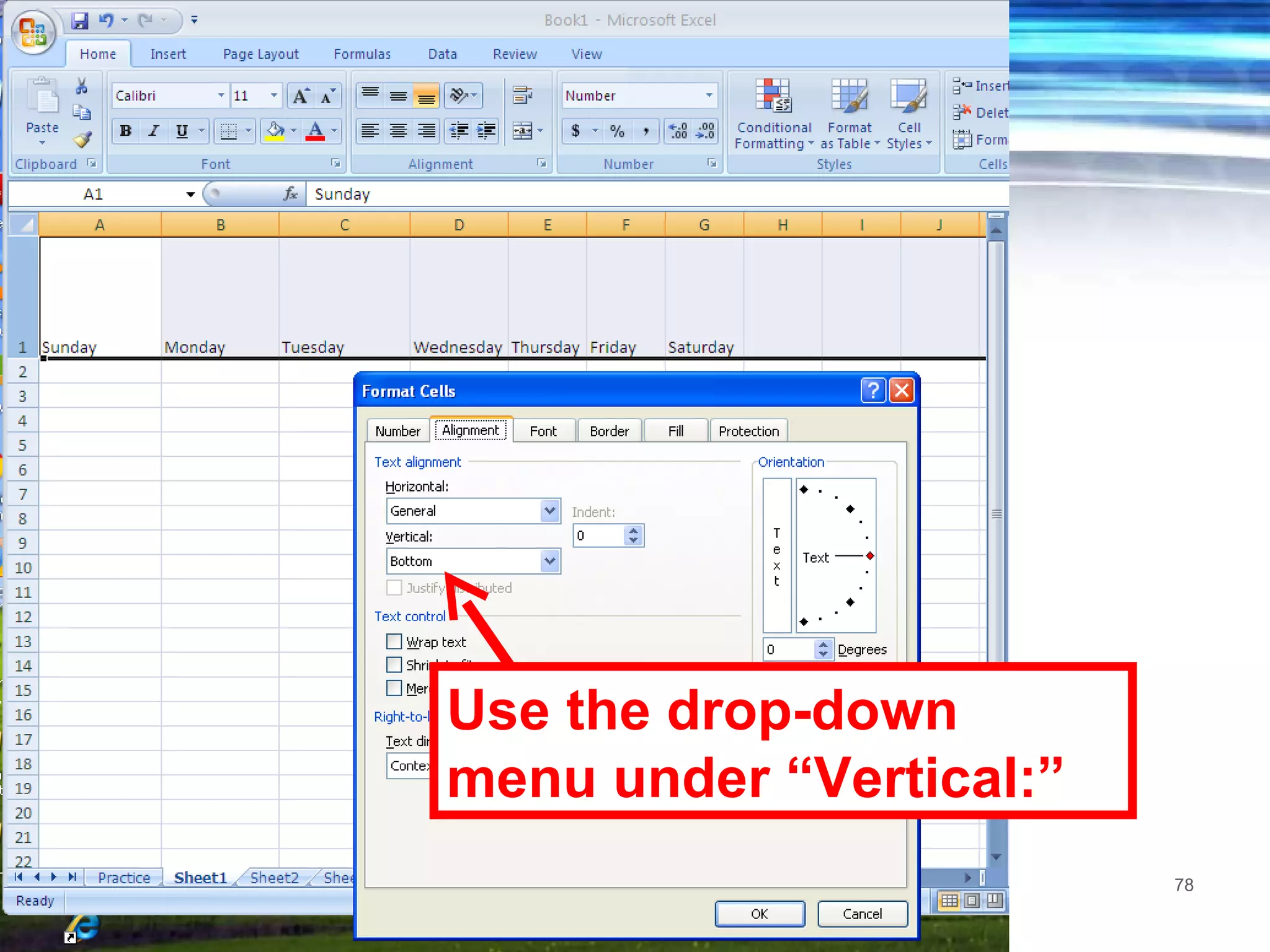Undo the last action

pos(106,20)
